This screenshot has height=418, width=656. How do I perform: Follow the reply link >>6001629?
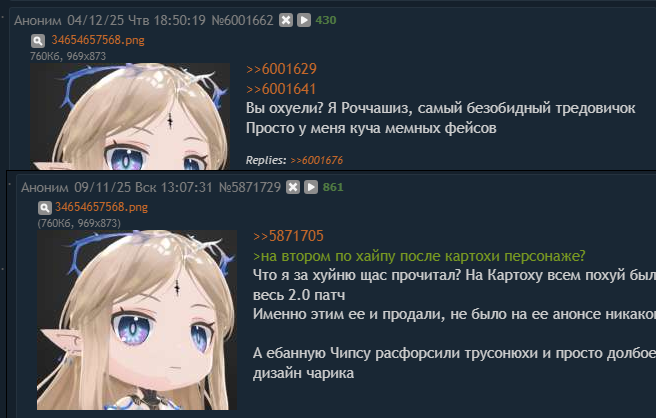point(281,69)
